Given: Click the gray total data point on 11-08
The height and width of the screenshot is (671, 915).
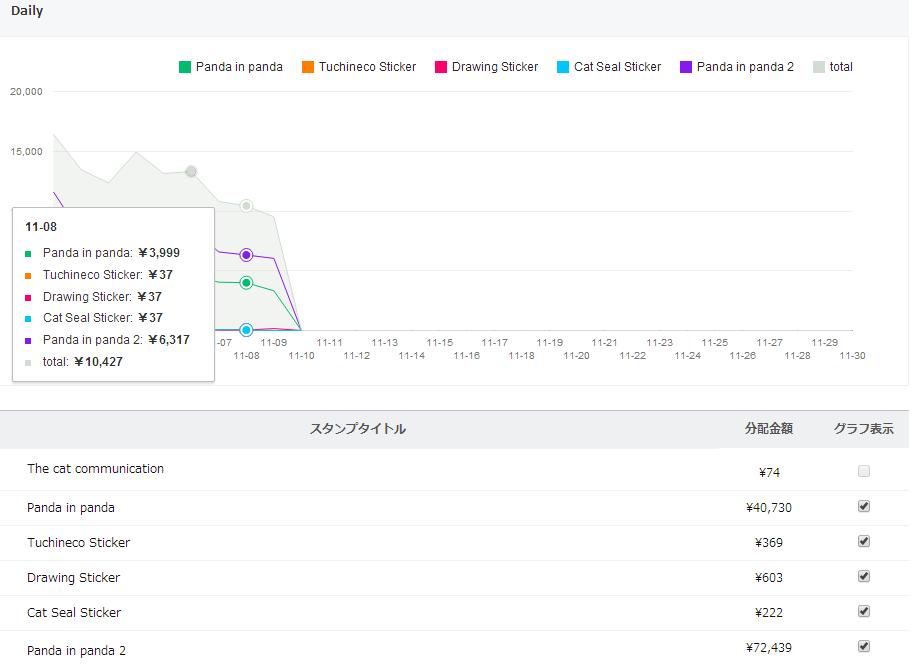Looking at the screenshot, I should click(x=246, y=206).
